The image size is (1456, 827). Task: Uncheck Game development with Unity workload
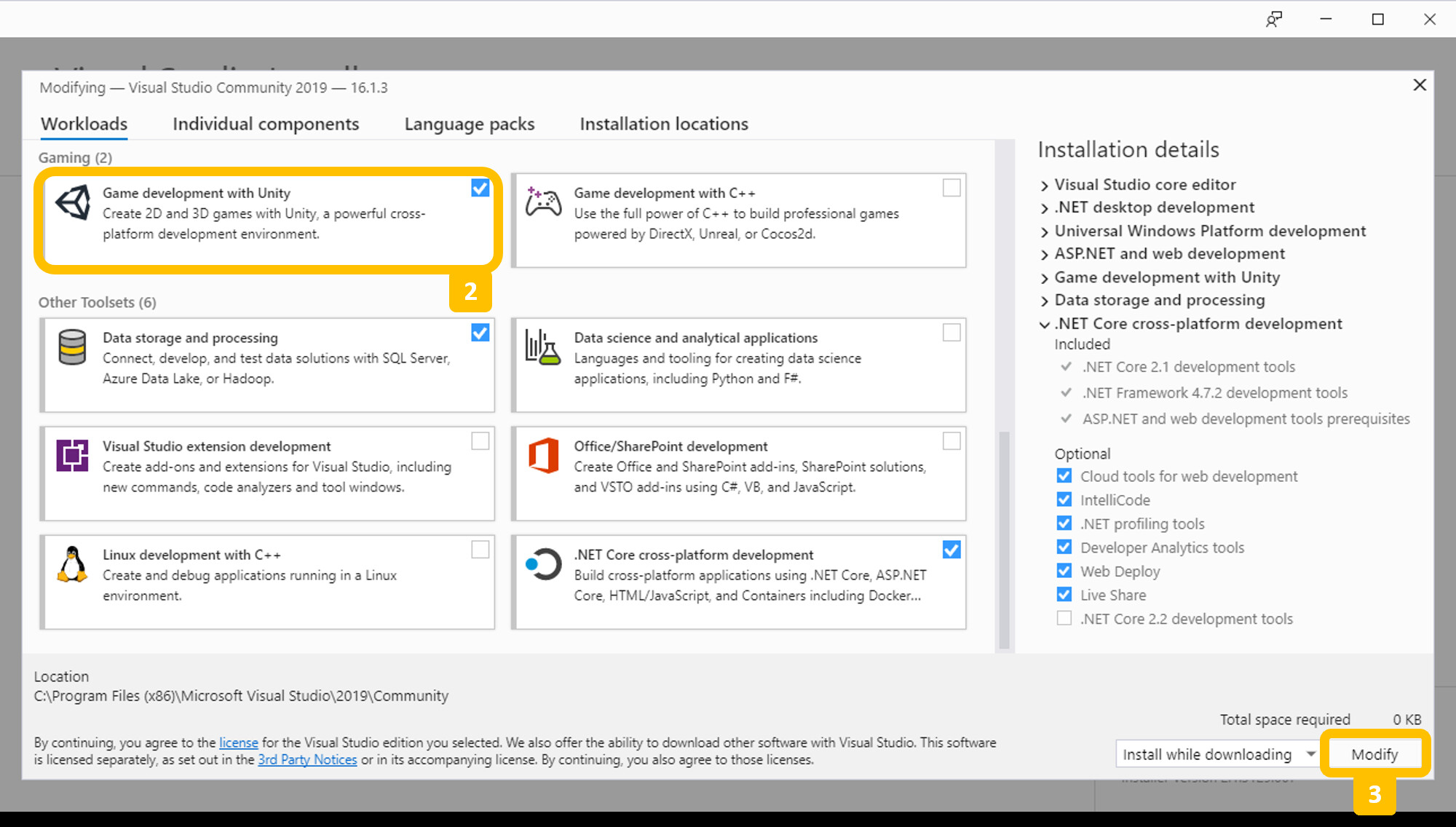[x=480, y=188]
